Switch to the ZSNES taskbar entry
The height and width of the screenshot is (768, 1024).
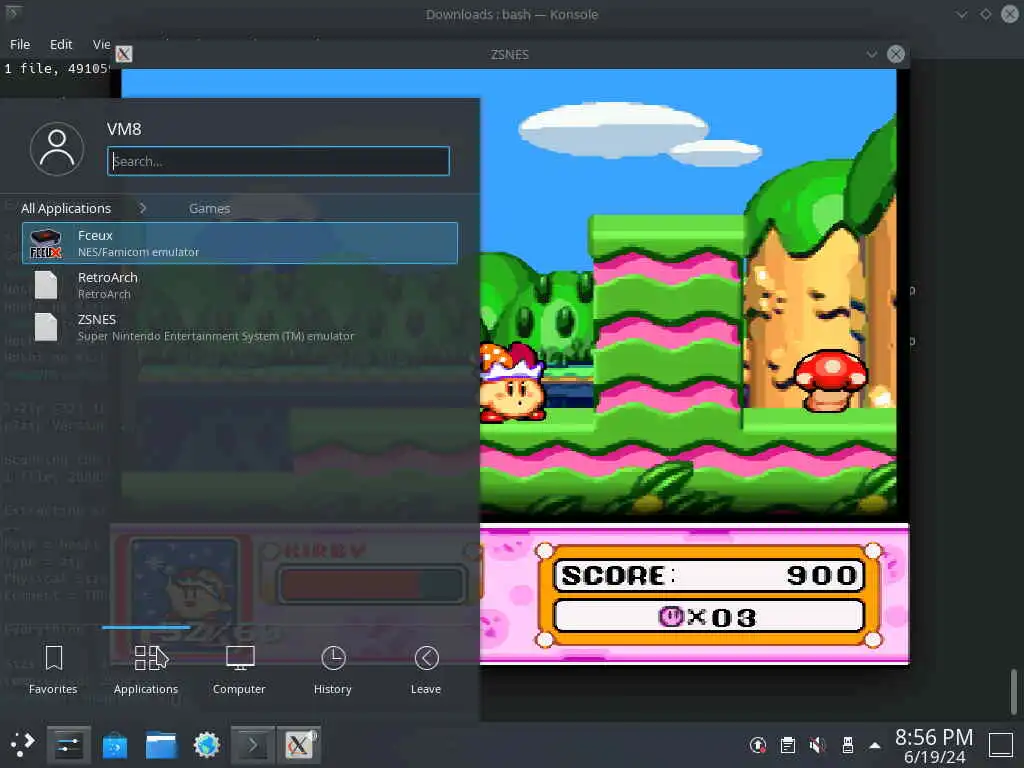pos(298,744)
